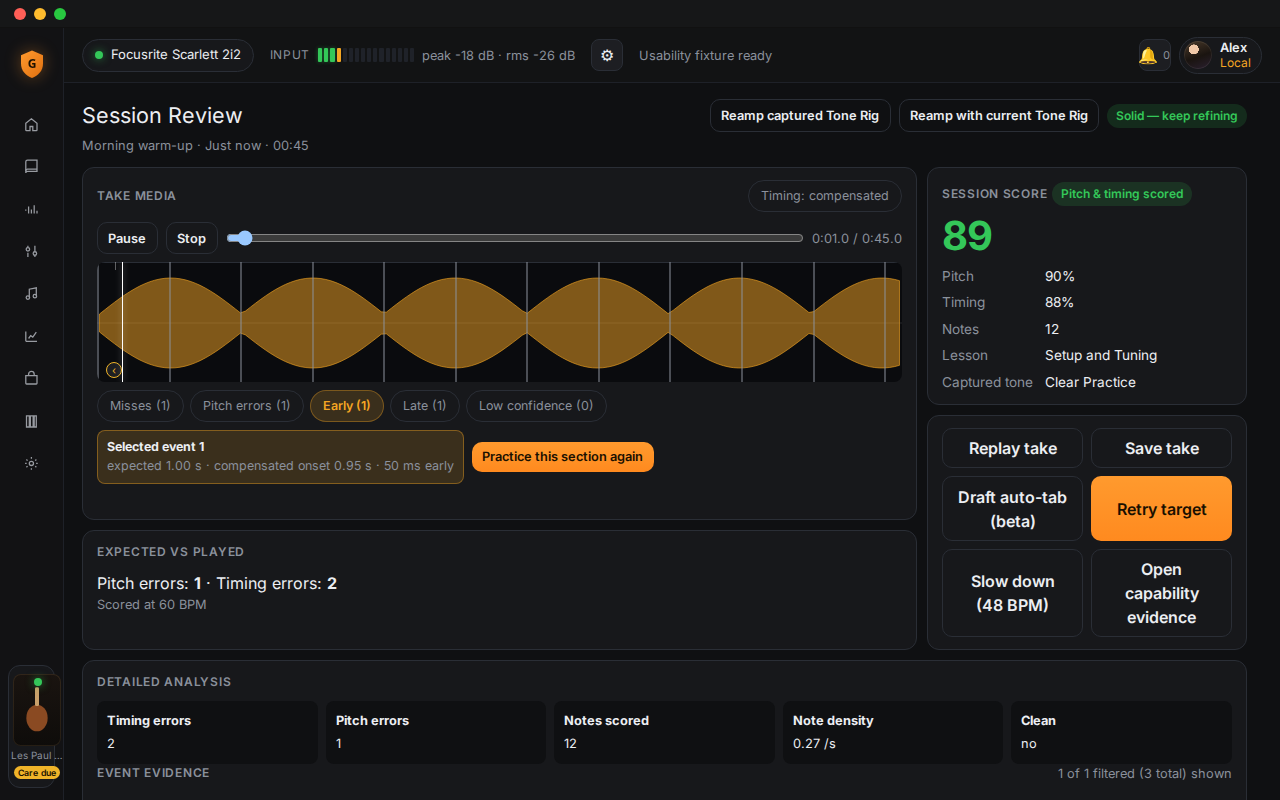The width and height of the screenshot is (1280, 800).
Task: Pause the take playback
Action: (127, 238)
